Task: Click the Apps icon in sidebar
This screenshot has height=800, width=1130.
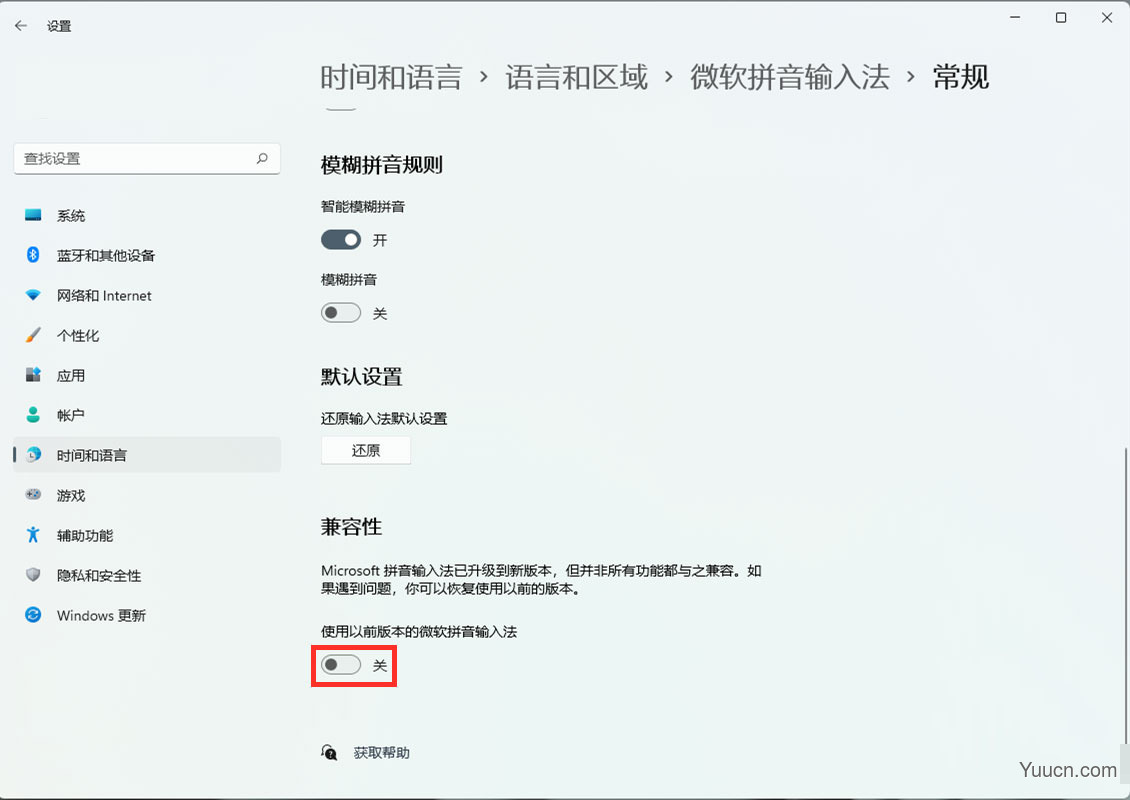Action: [33, 375]
